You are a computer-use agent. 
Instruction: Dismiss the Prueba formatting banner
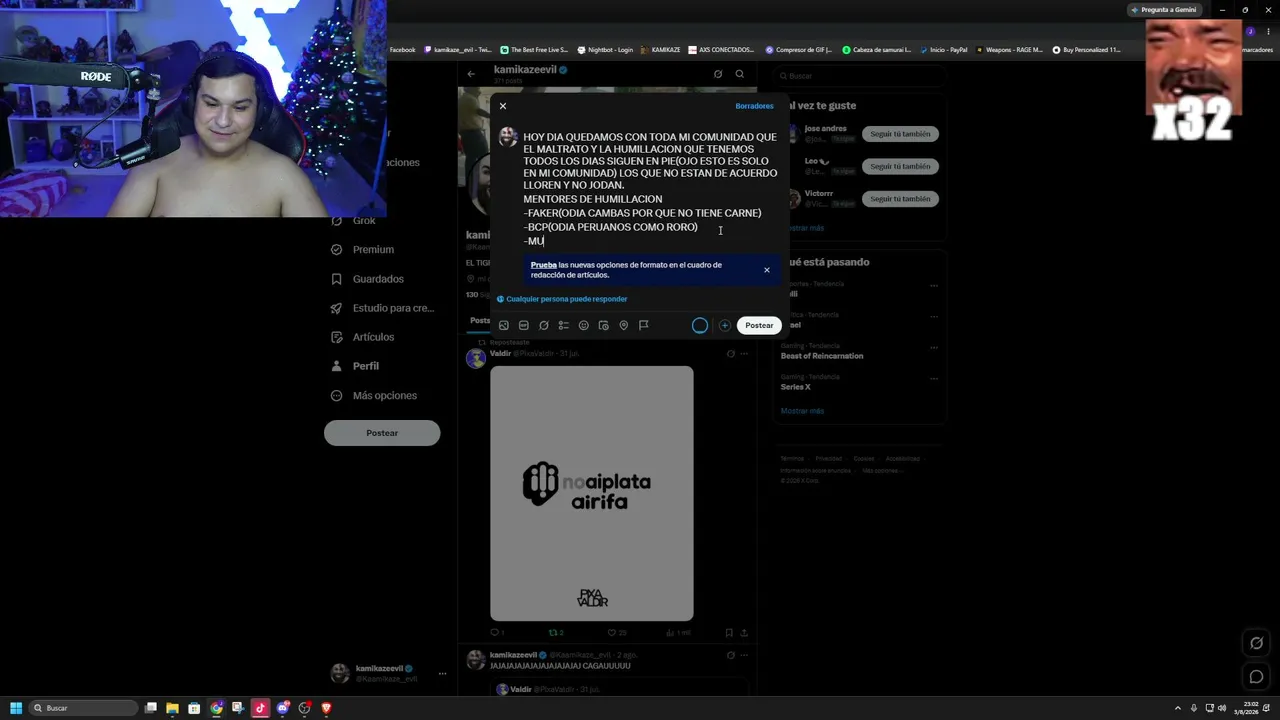(767, 270)
